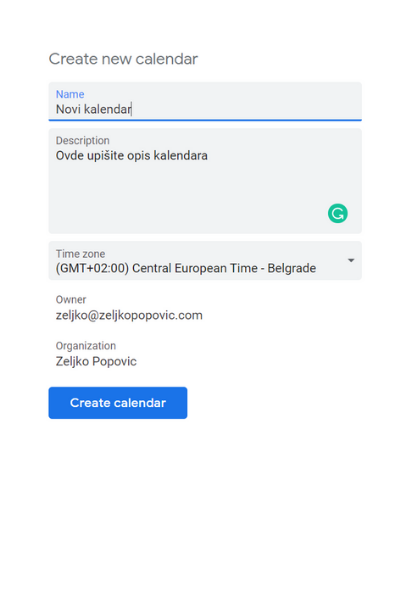The width and height of the screenshot is (400, 600).
Task: Click the organization name Zeljko Popovic
Action: pos(96,362)
